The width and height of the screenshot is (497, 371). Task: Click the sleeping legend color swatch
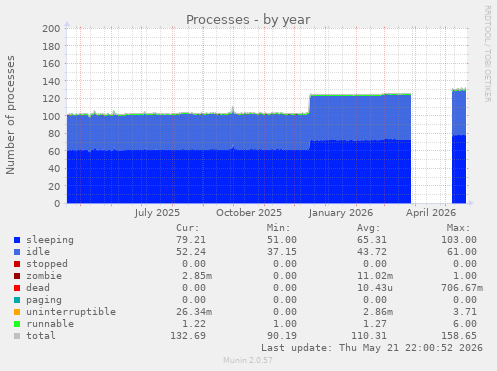(x=17, y=240)
